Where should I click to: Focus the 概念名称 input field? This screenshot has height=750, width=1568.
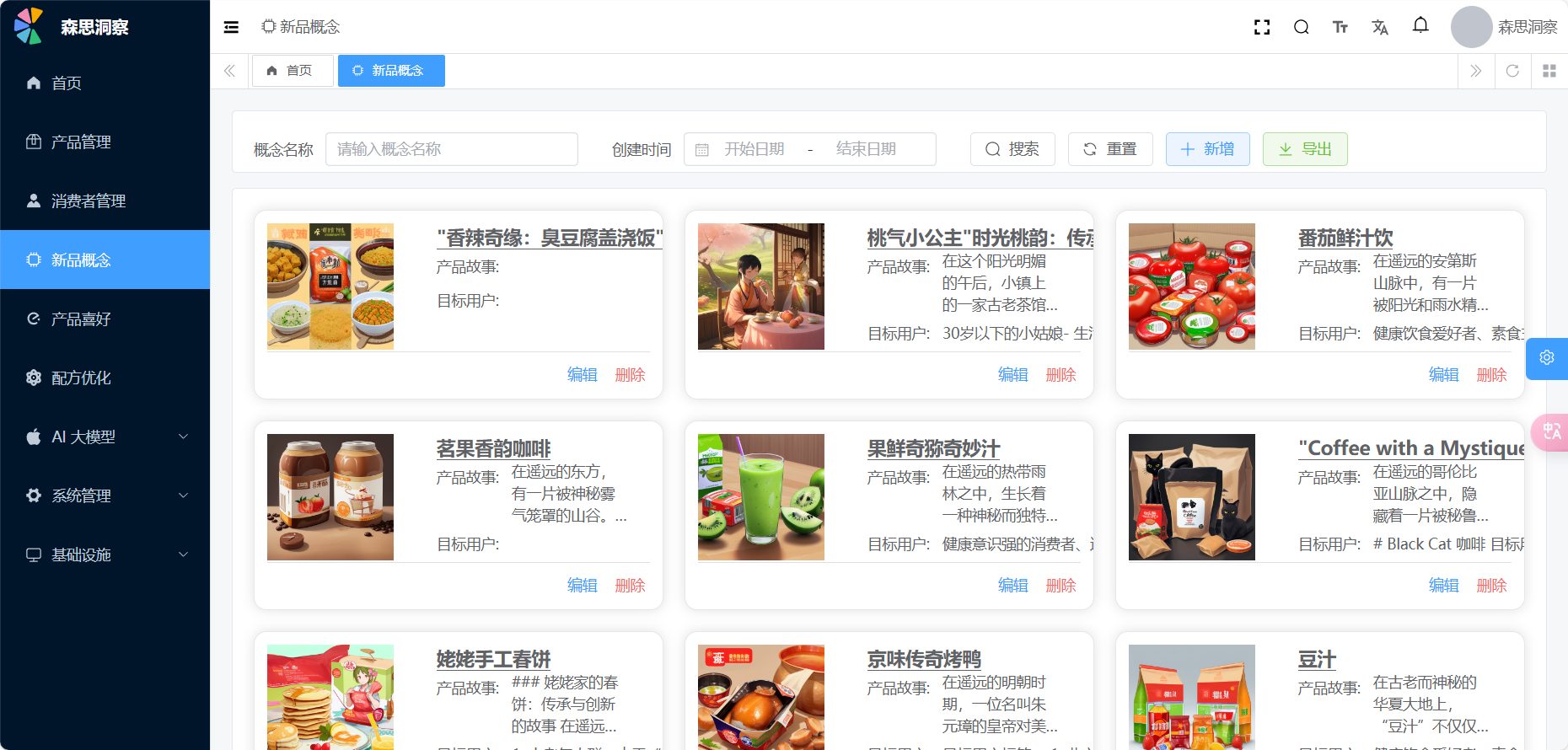tap(452, 149)
